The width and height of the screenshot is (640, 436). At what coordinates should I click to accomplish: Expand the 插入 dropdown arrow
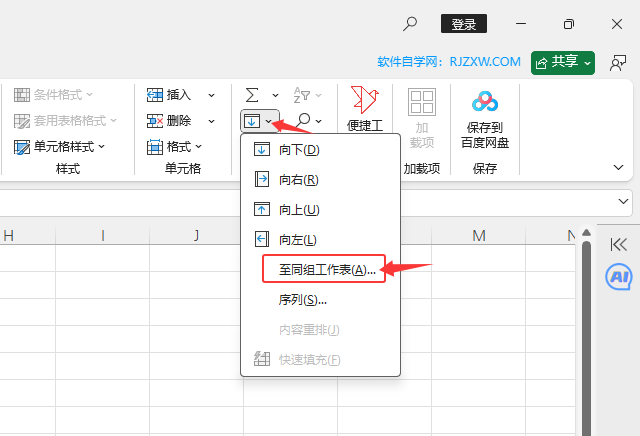211,95
